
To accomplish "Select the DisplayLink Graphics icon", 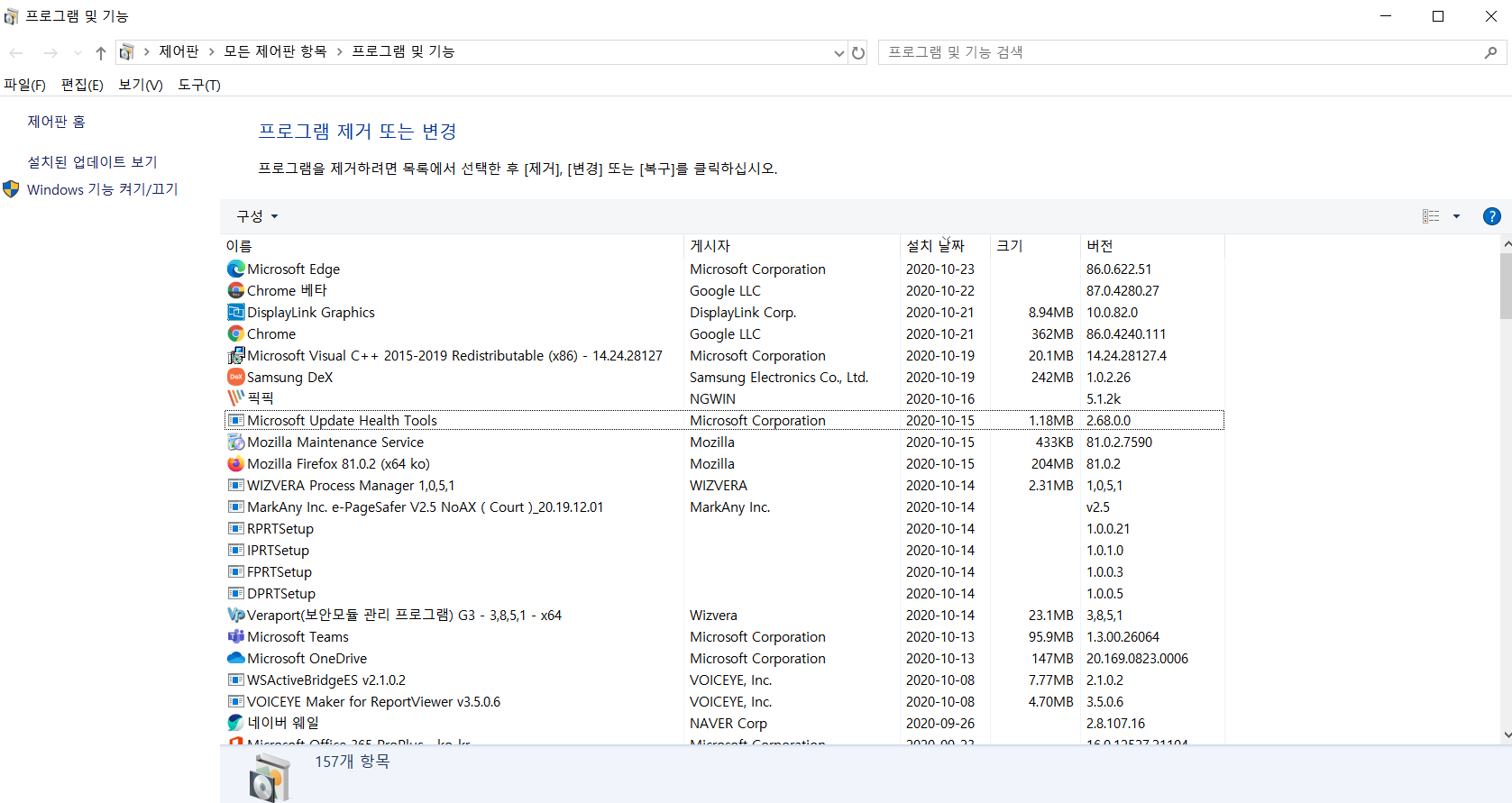I will [x=236, y=312].
